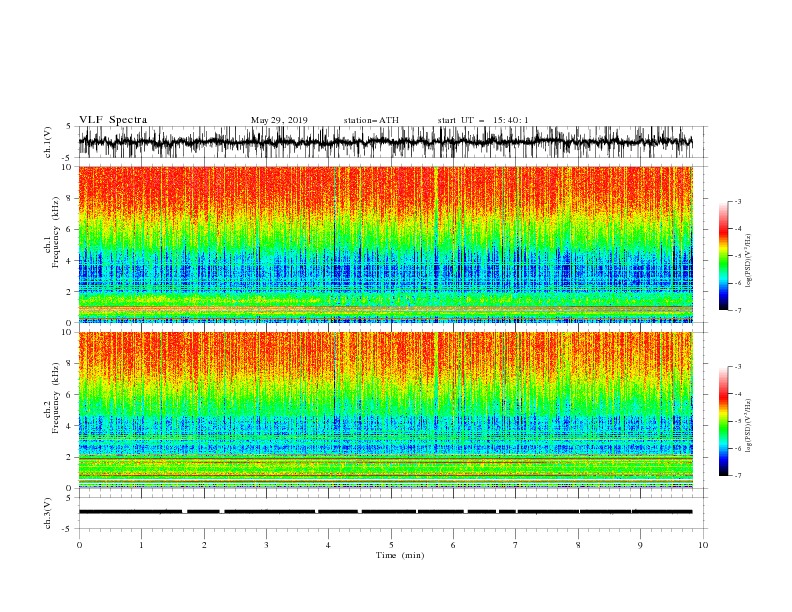Click the "-4" tick on ch.1 colorbar
The width and height of the screenshot is (792, 612).
tap(738, 229)
